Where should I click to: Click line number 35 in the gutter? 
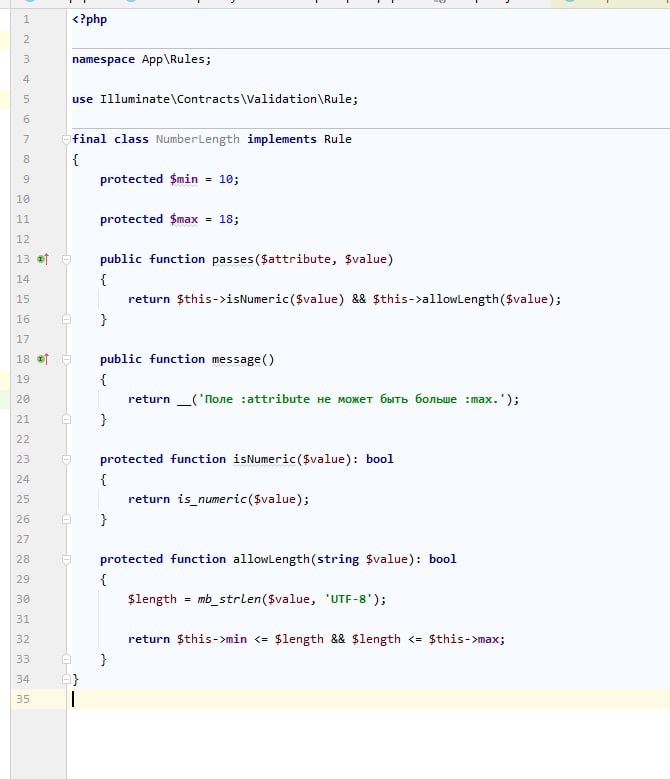23,699
